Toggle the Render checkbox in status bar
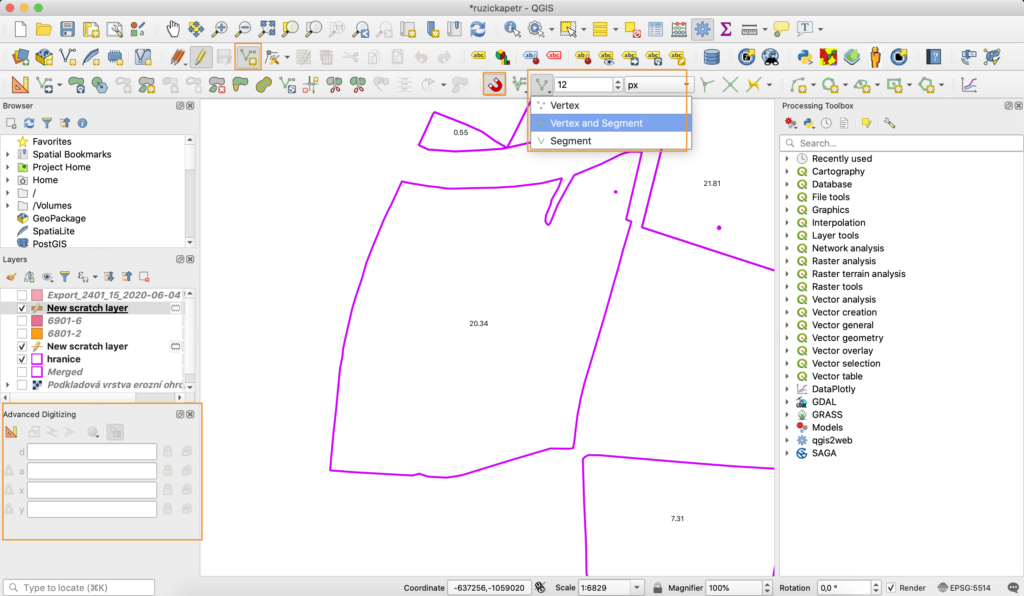Image resolution: width=1024 pixels, height=596 pixels. coord(891,588)
